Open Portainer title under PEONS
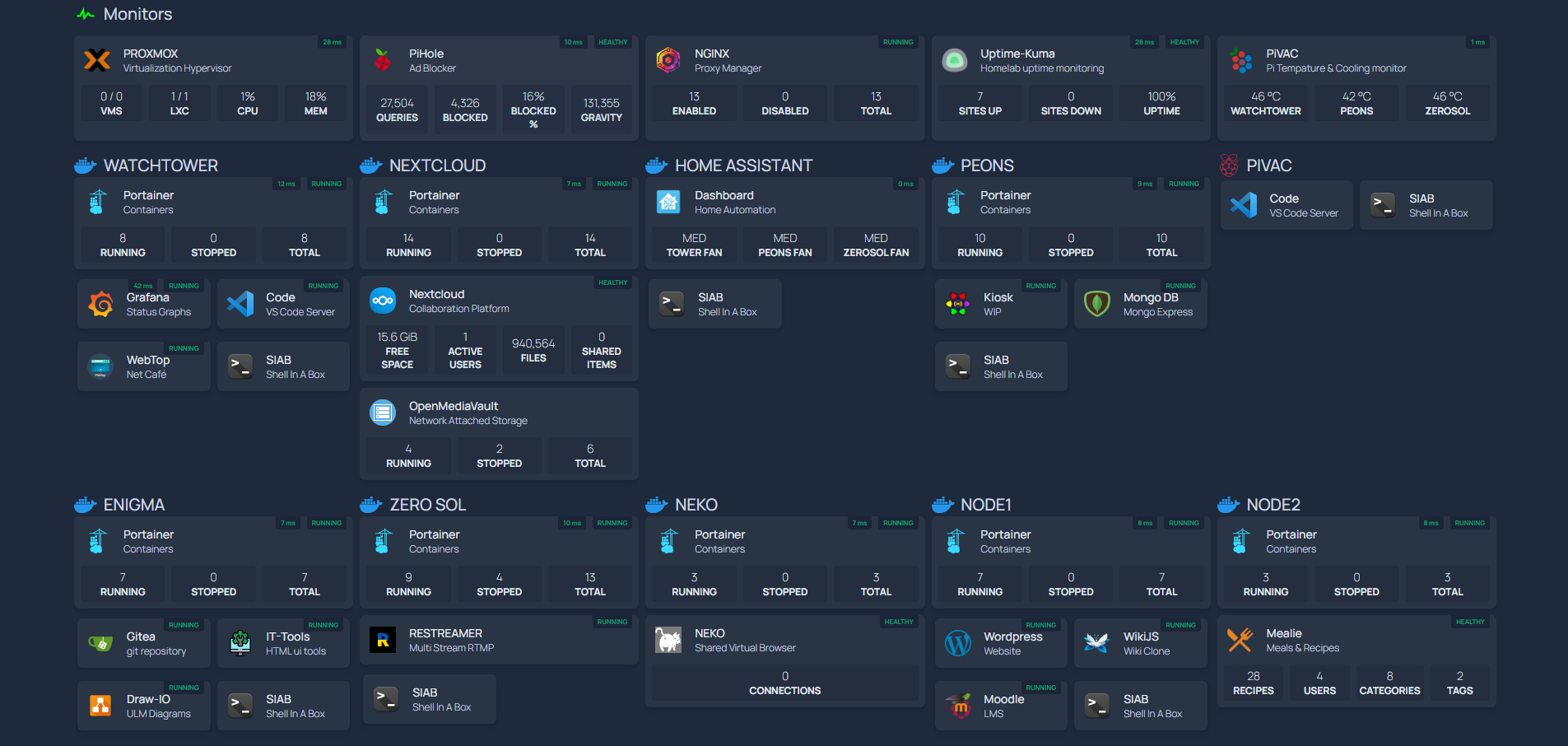This screenshot has height=746, width=1568. coord(1005,195)
